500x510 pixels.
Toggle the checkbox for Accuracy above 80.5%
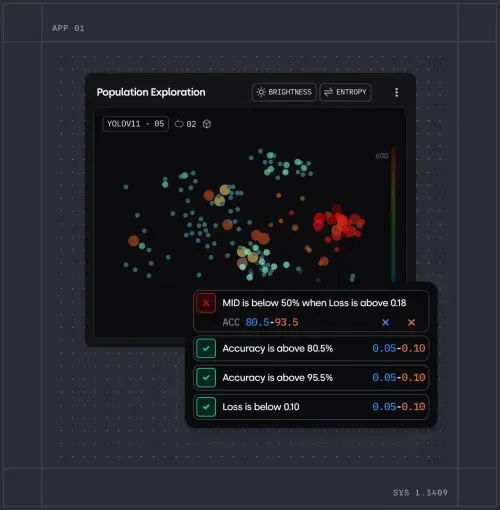(x=206, y=348)
